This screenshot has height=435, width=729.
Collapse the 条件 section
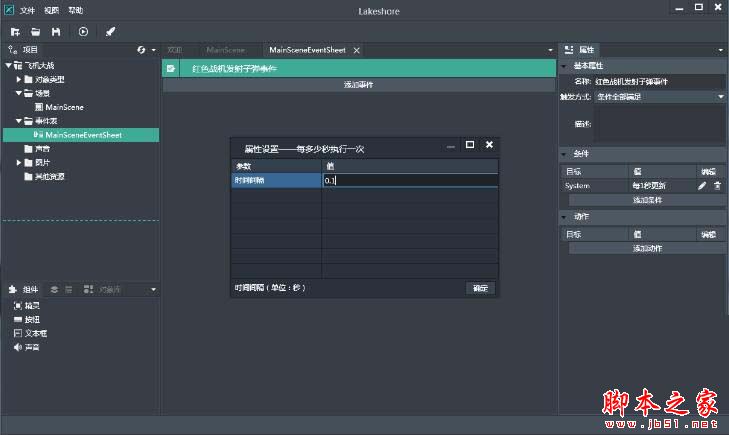coord(564,154)
